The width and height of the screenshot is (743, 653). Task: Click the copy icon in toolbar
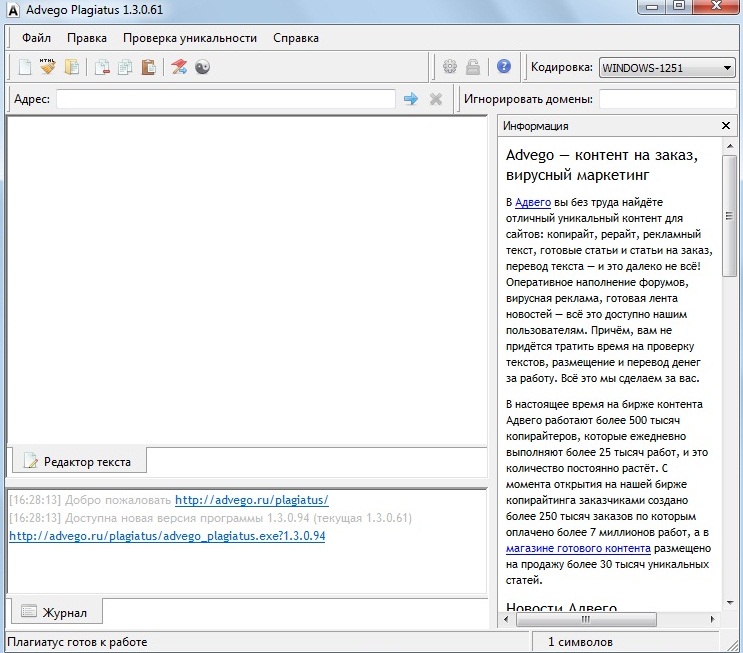point(125,68)
